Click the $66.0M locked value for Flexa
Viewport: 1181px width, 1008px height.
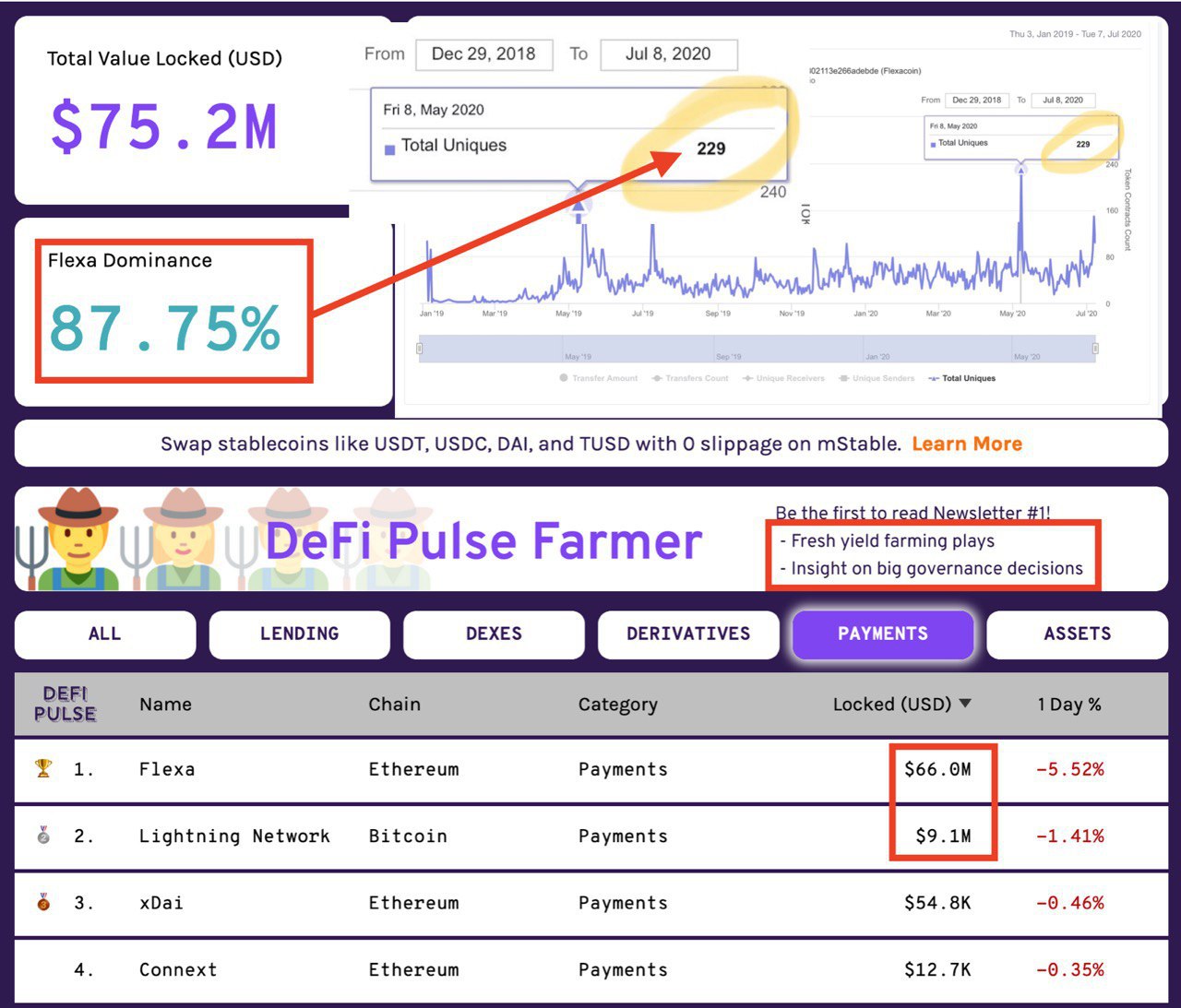937,769
